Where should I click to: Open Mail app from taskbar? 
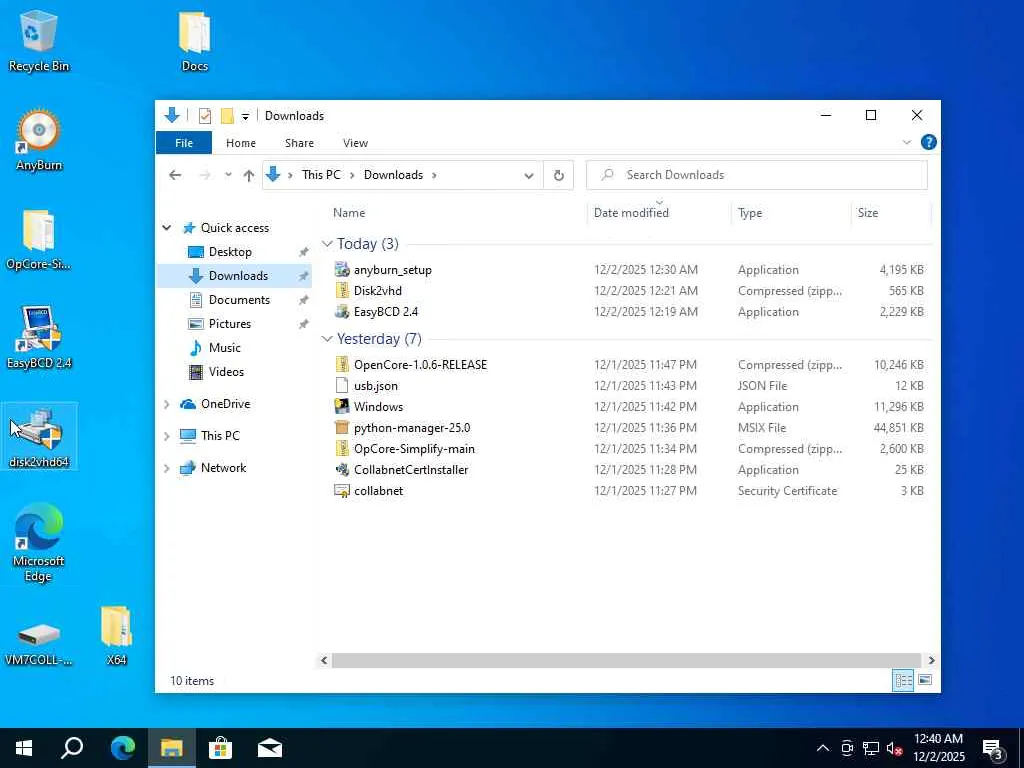coord(270,748)
